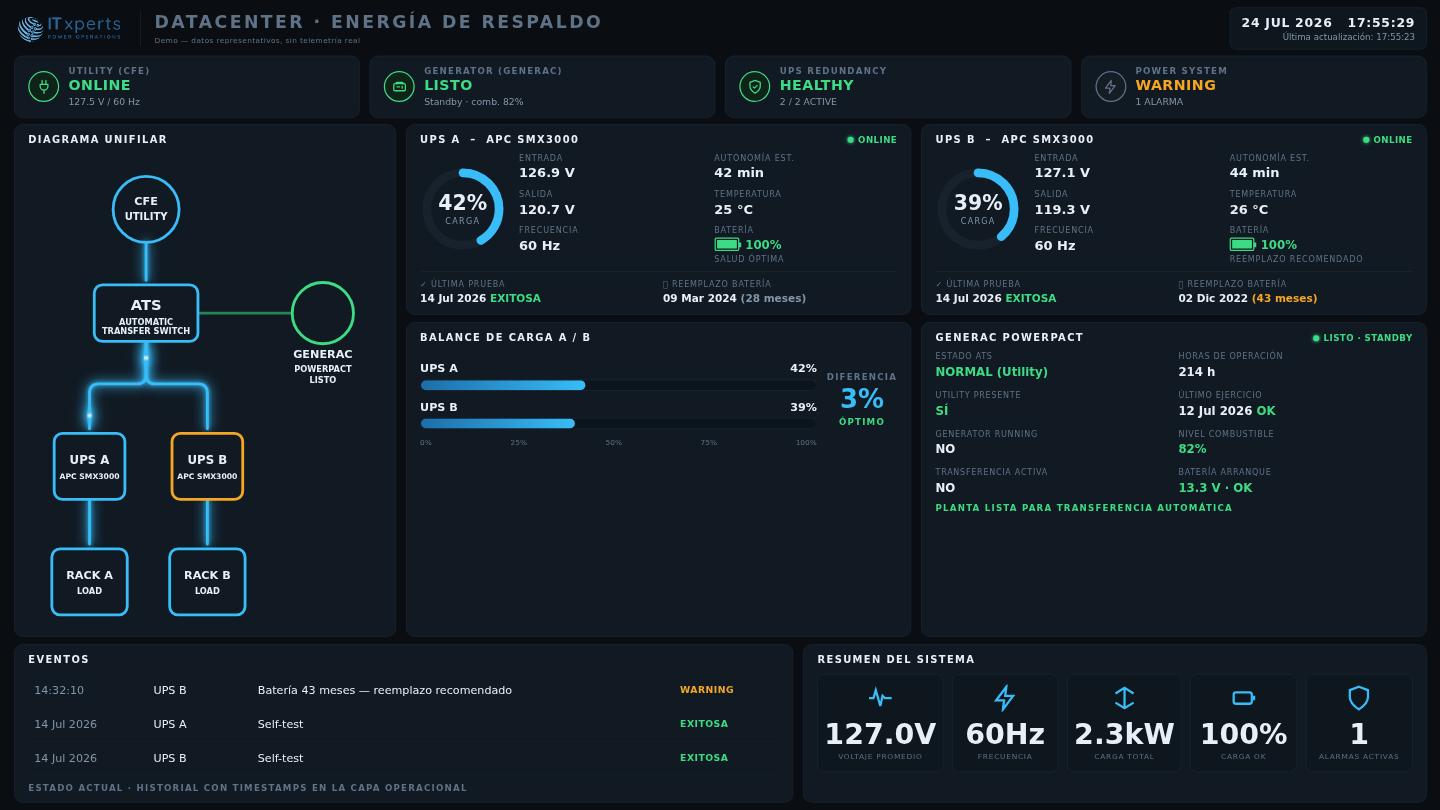Click the UPS B 39% load gauge

pyautogui.click(x=977, y=208)
